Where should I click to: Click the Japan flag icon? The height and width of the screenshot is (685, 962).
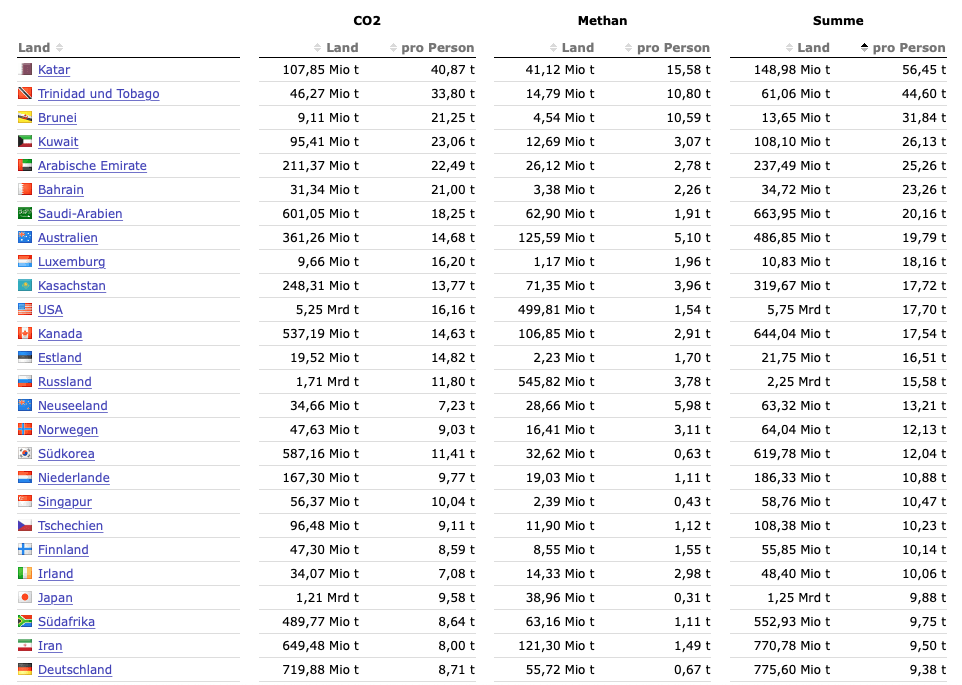coord(26,598)
